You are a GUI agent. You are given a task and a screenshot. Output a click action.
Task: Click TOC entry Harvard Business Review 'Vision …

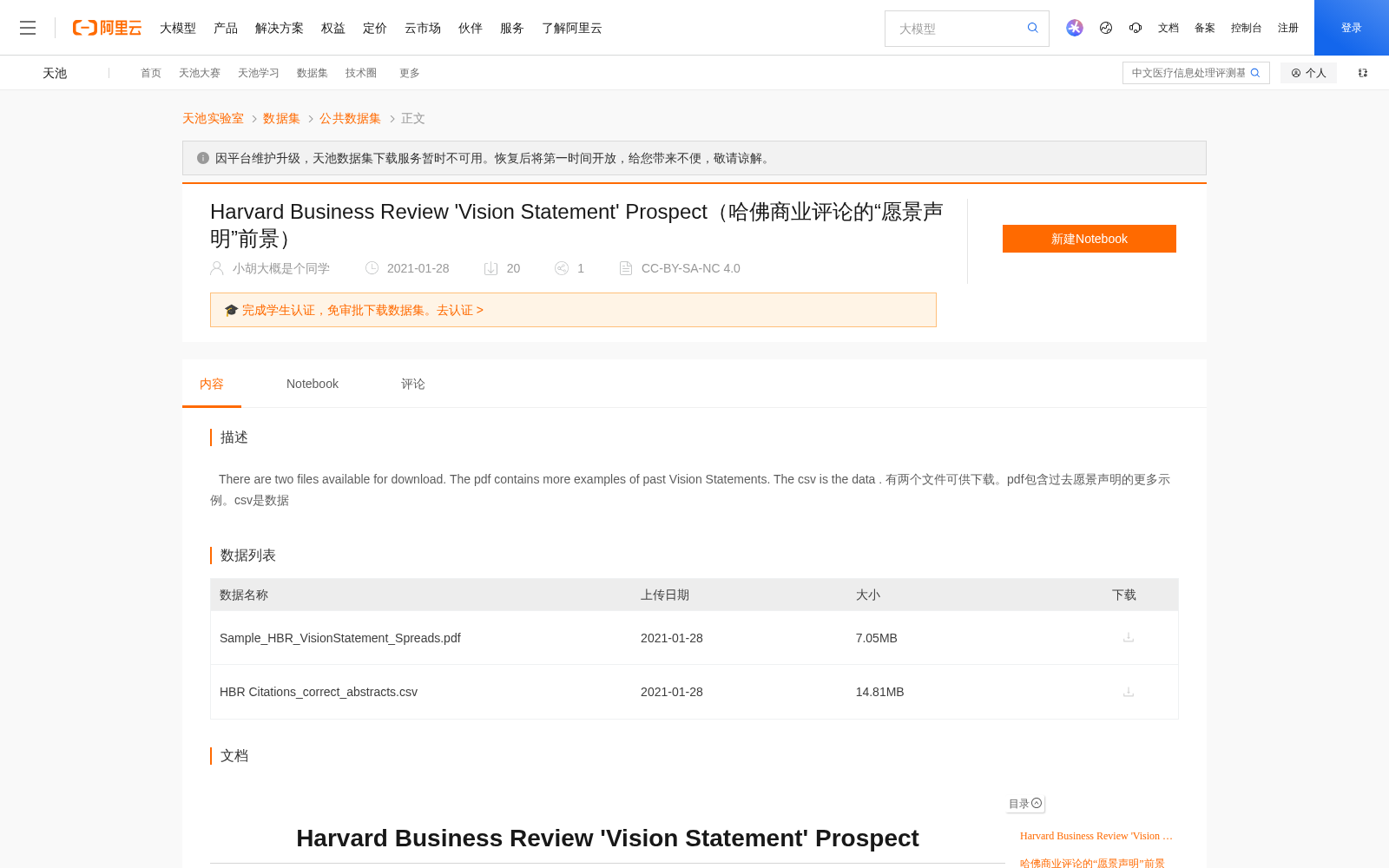(x=1096, y=836)
